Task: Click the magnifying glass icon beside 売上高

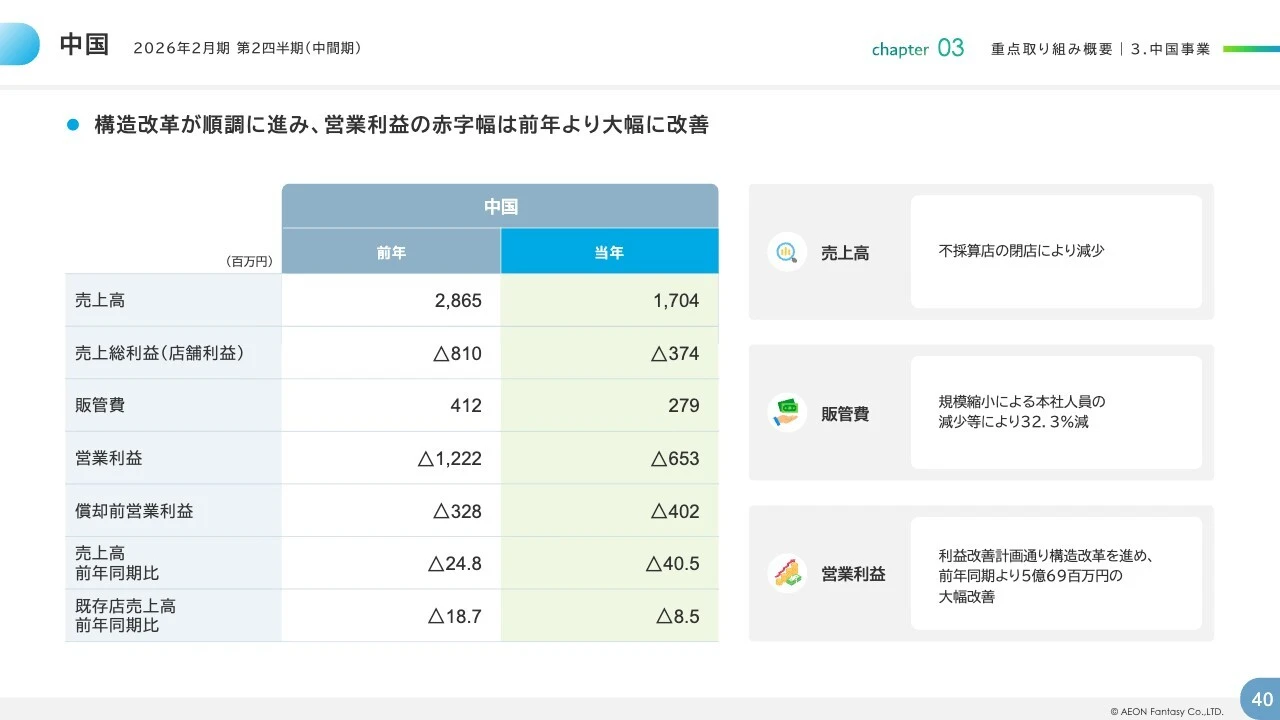Action: 787,252
